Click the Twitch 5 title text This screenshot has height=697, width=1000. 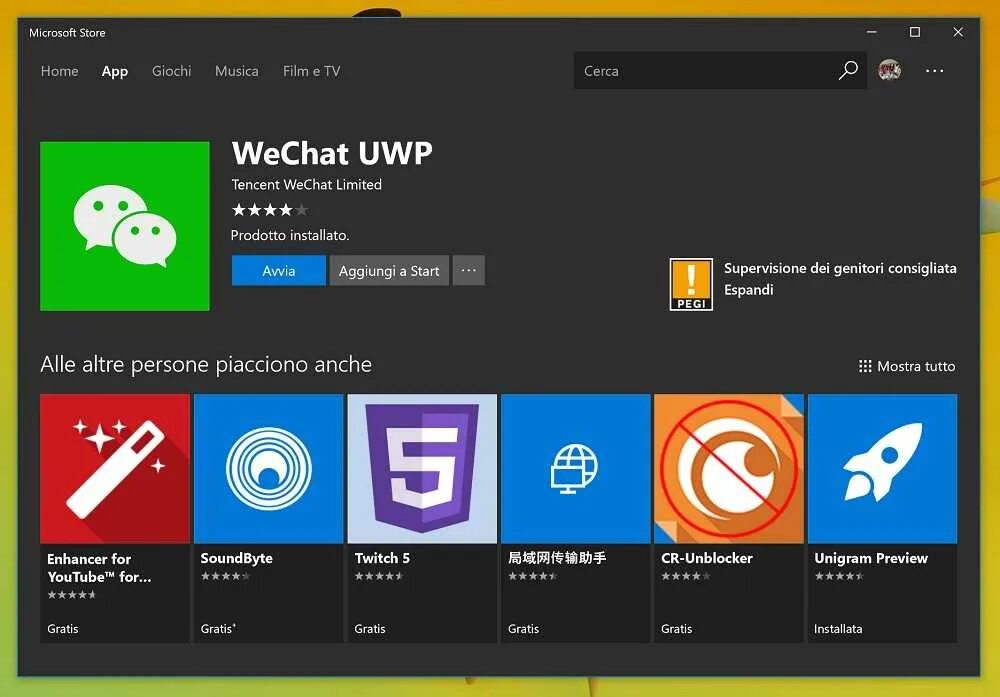tap(382, 558)
